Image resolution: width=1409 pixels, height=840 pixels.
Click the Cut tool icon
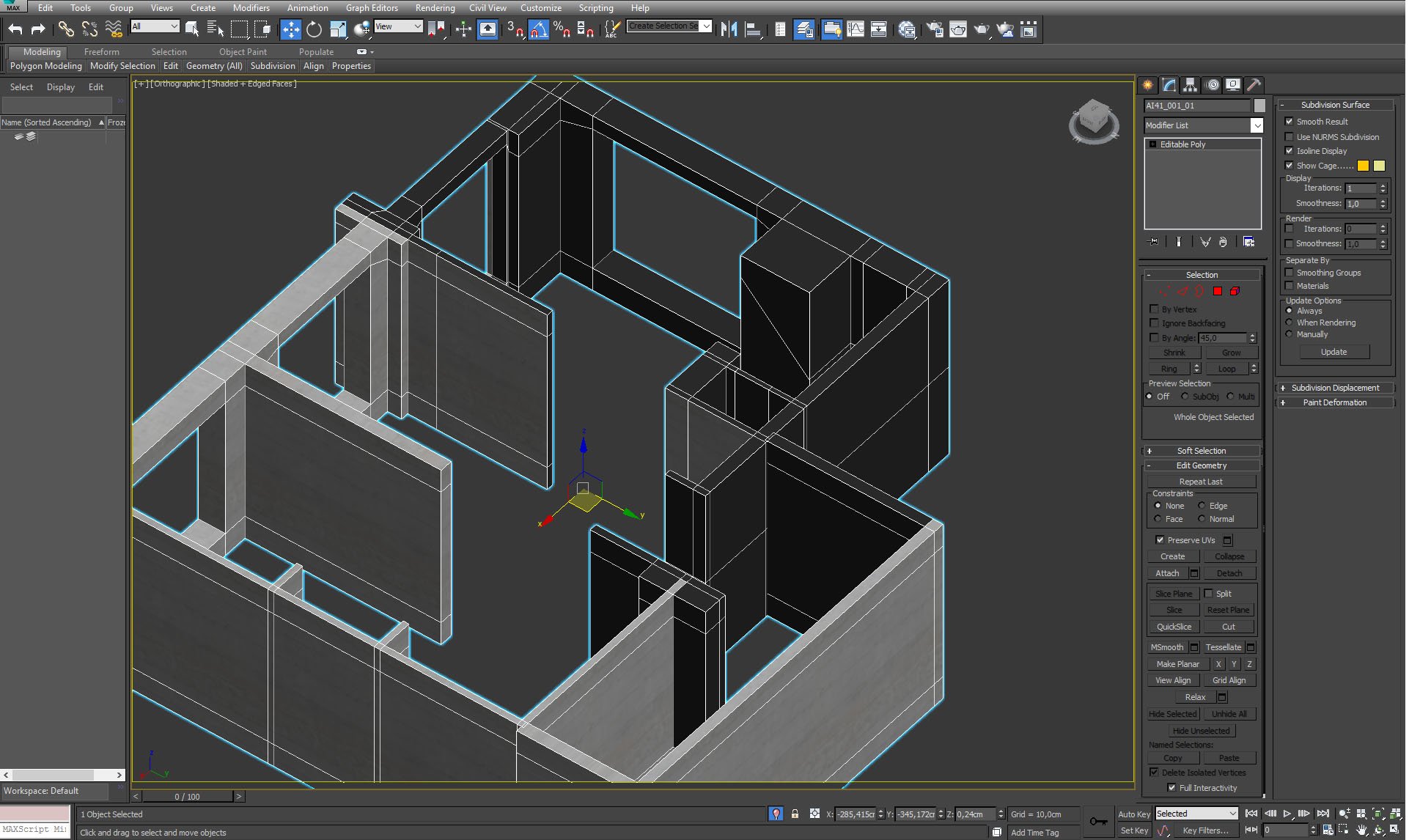click(1229, 626)
